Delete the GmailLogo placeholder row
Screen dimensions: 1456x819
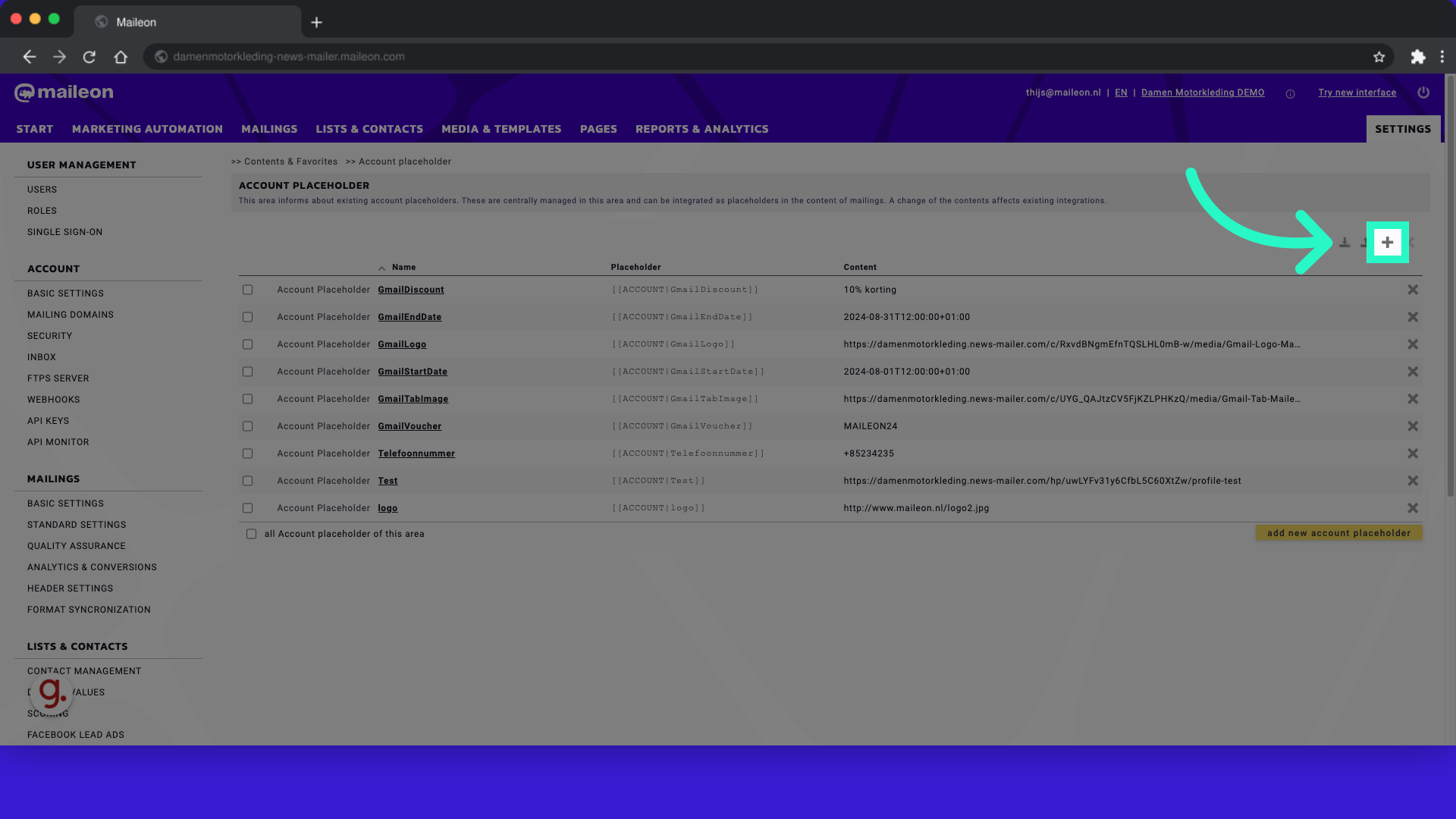coord(1413,344)
